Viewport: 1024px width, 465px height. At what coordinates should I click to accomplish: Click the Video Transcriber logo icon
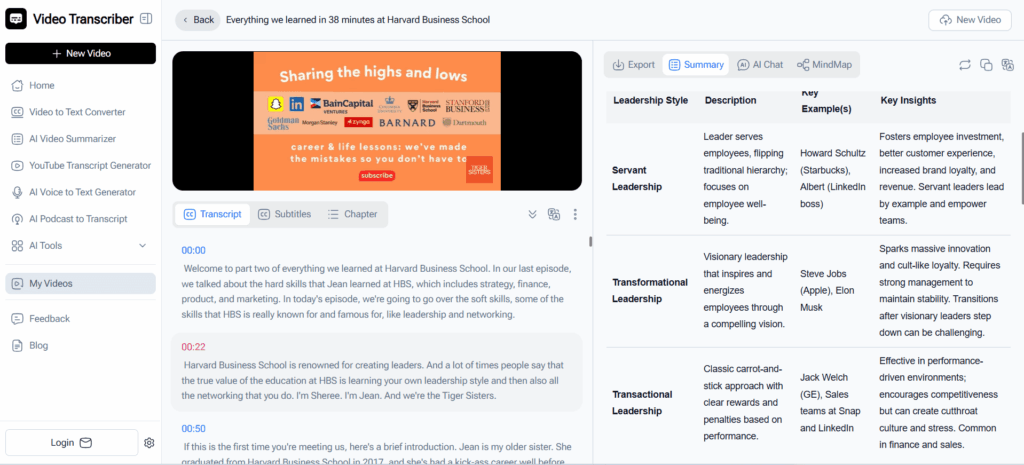coord(16,19)
